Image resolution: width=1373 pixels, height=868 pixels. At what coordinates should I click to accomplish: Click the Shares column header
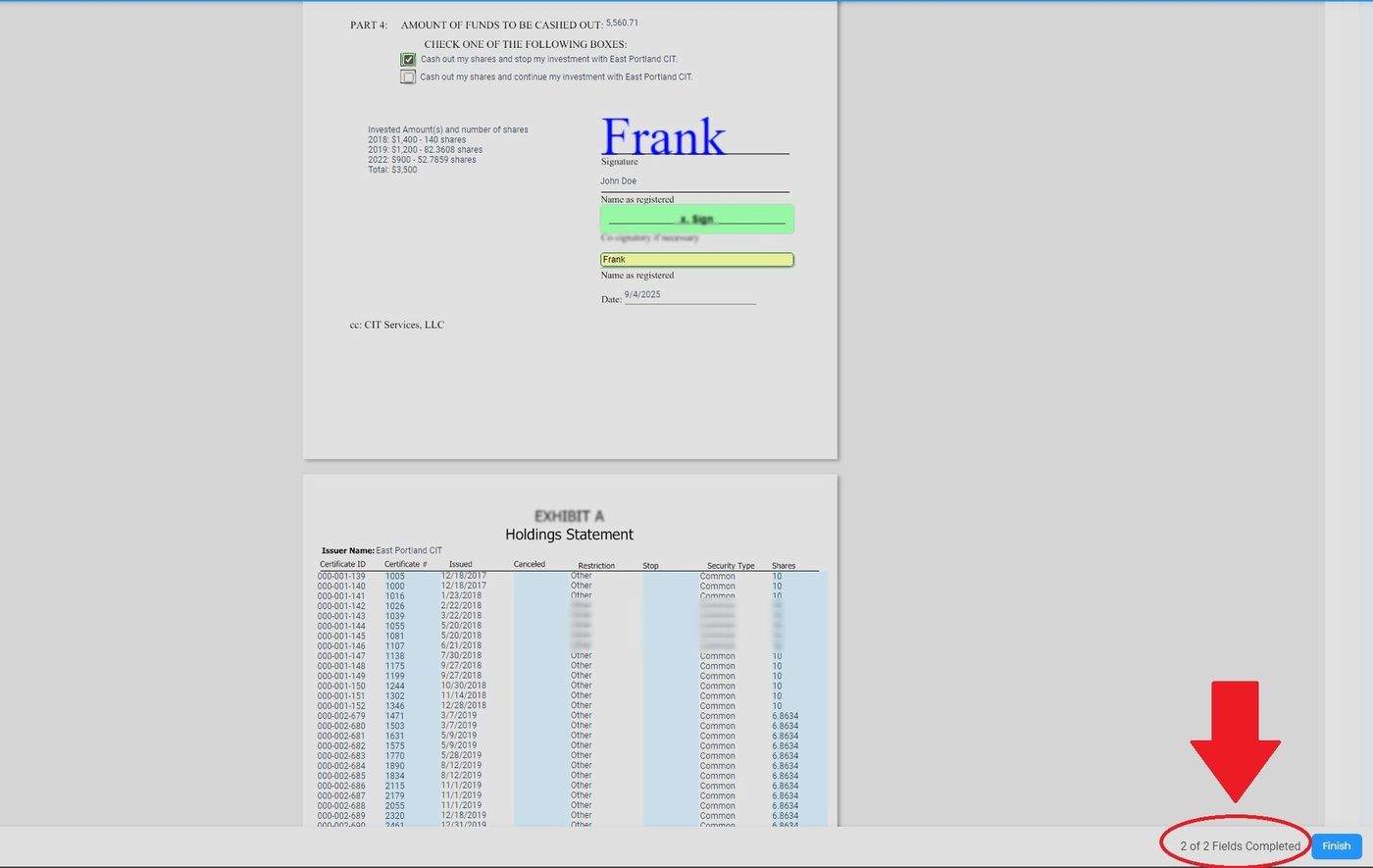[784, 566]
